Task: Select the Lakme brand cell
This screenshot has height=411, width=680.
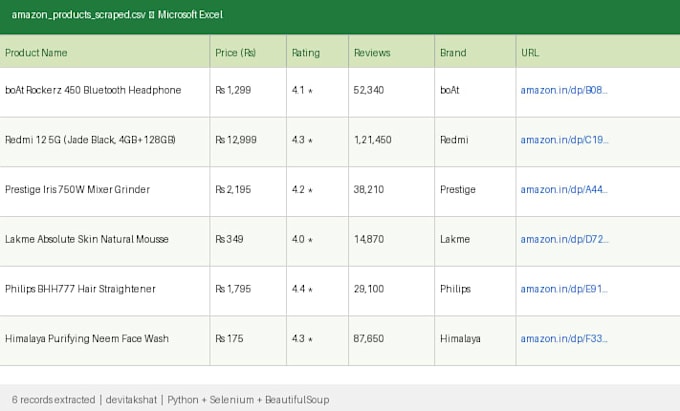Action: 475,241
